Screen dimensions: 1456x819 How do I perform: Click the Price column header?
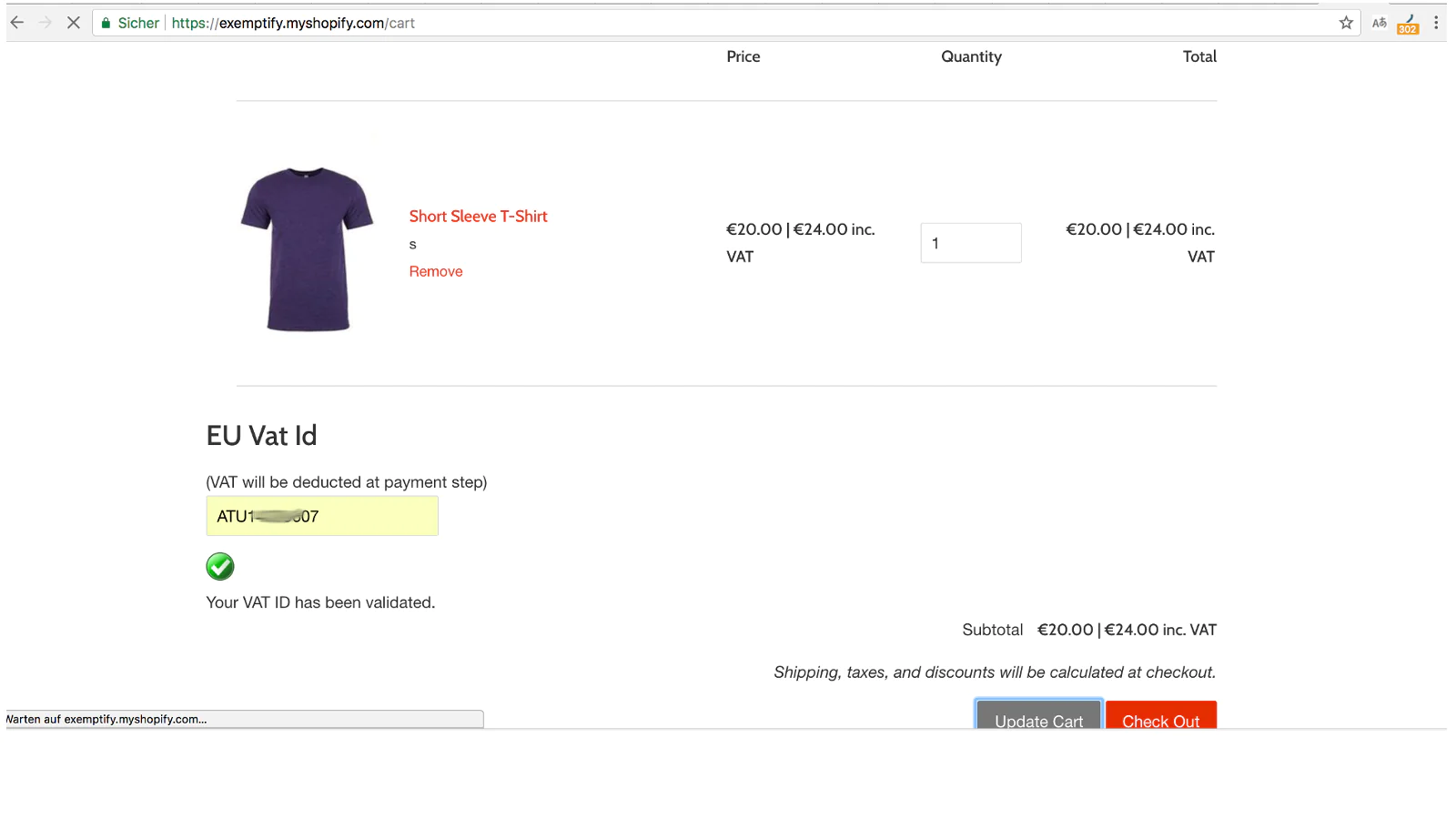point(743,56)
